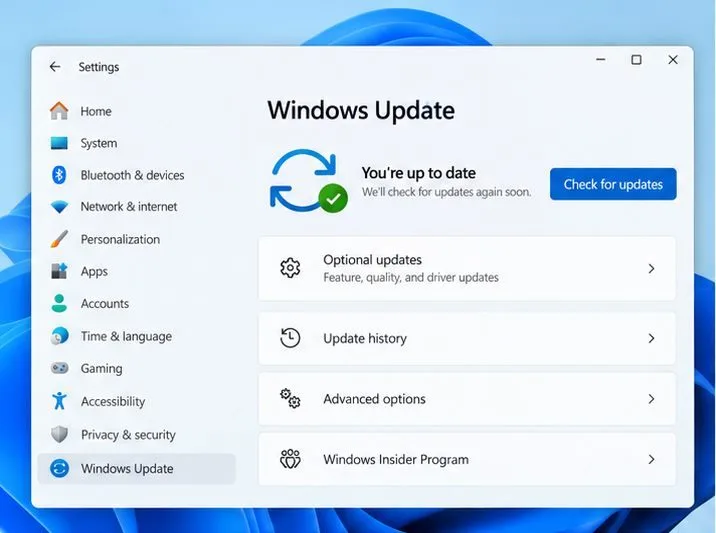Click the Windows Update page heading
Viewport: 716px width, 533px height.
pyautogui.click(x=361, y=111)
